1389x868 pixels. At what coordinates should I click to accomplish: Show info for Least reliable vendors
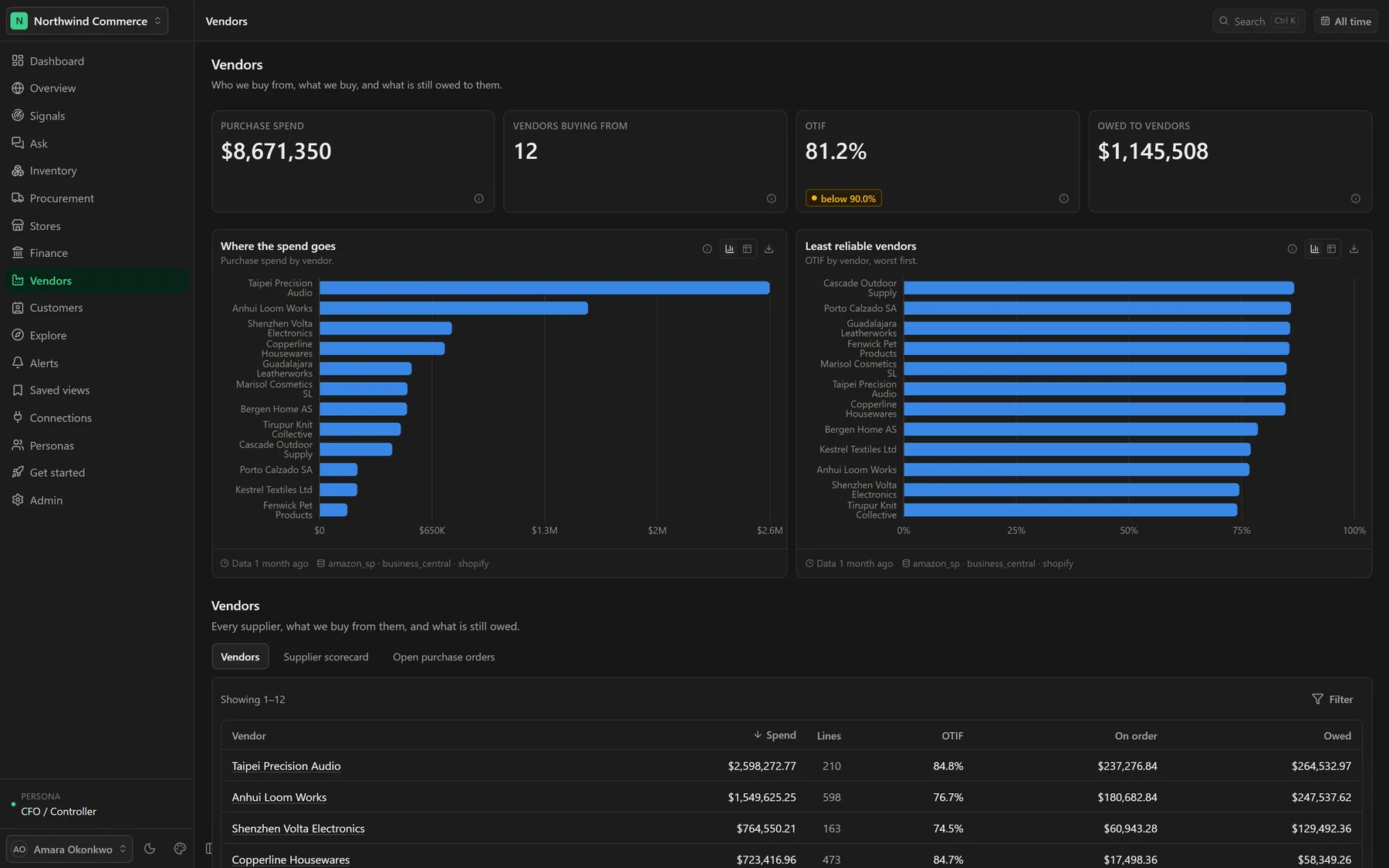click(1292, 249)
